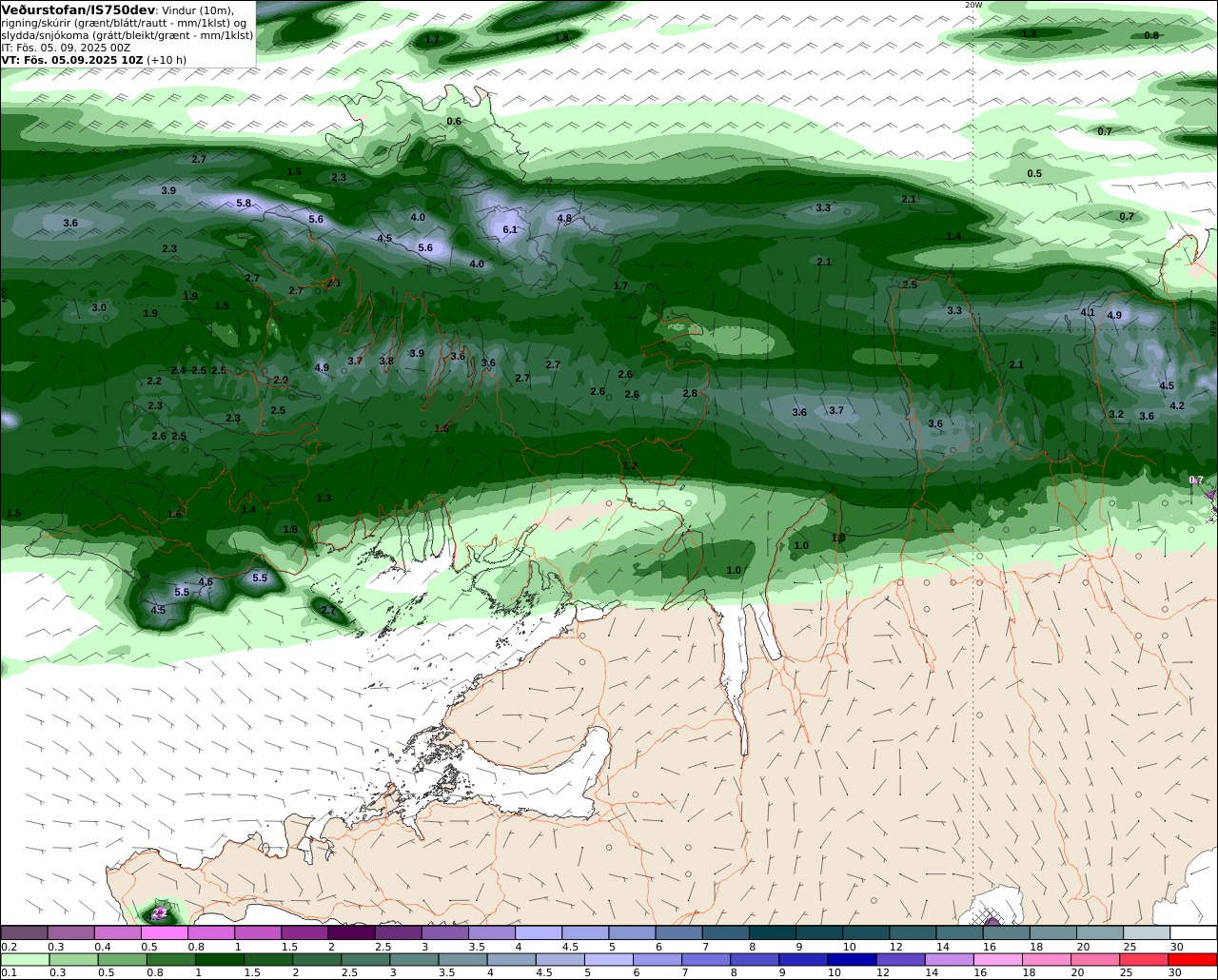The image size is (1218, 980).
Task: Select the 3.2 precipitation value
Action: 1116,414
